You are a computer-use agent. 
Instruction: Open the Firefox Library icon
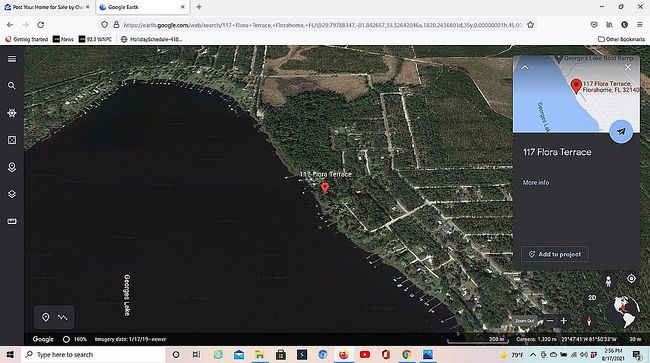click(609, 25)
